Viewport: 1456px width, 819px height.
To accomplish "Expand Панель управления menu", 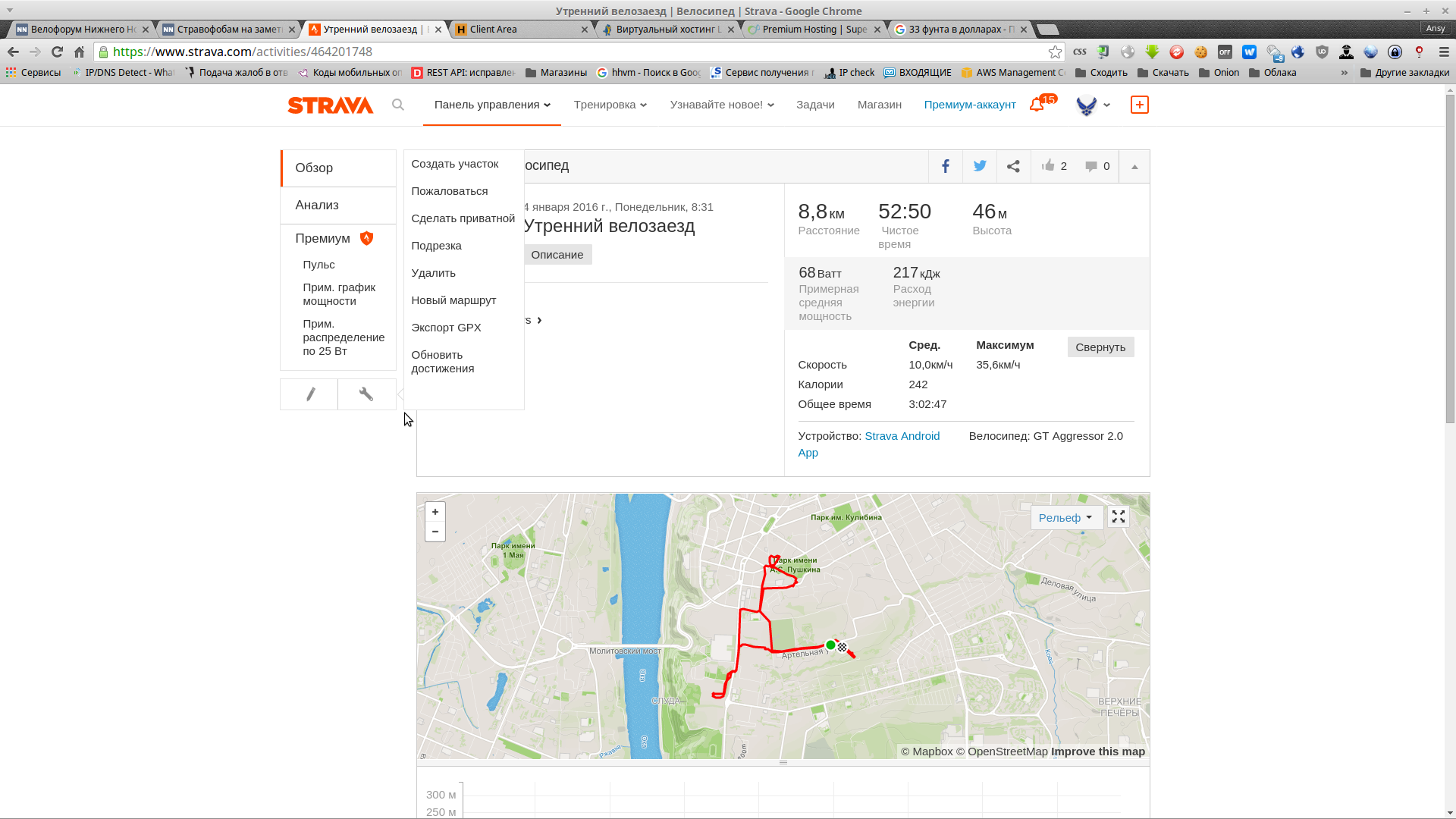I will click(x=492, y=105).
